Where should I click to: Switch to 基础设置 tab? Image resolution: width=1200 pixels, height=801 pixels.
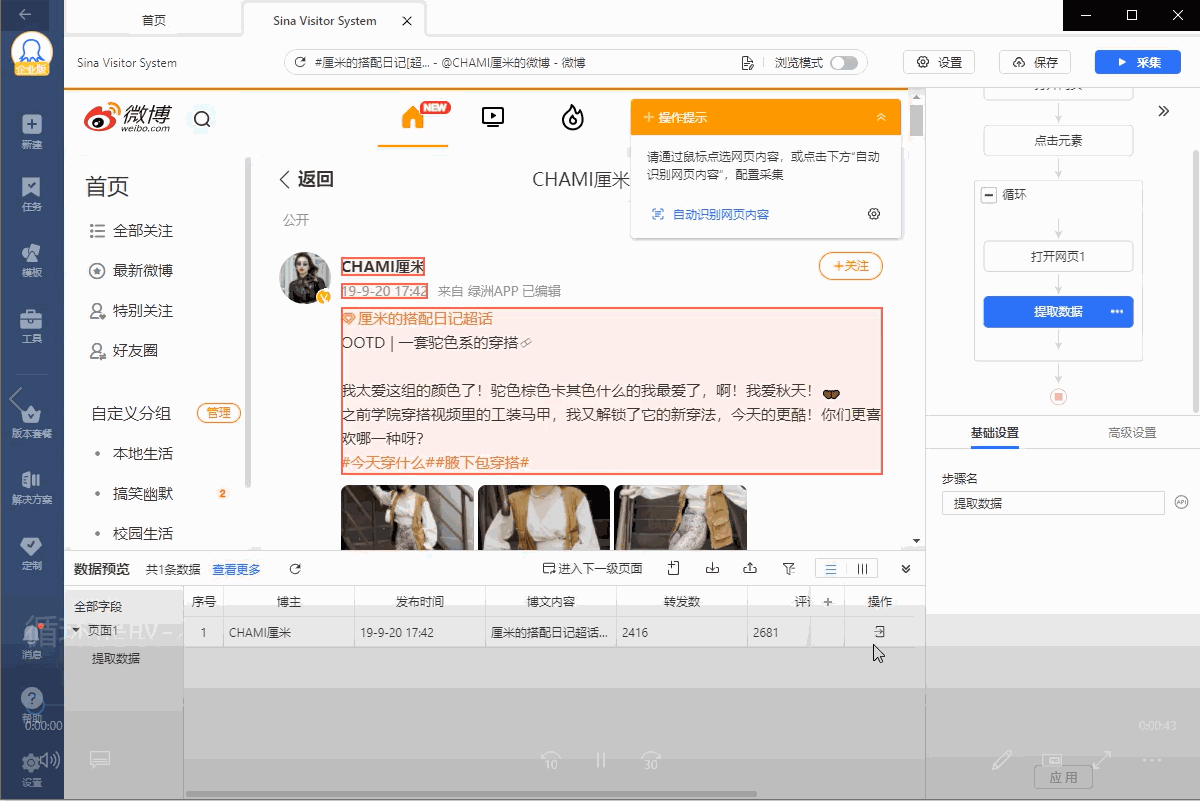pyautogui.click(x=995, y=433)
